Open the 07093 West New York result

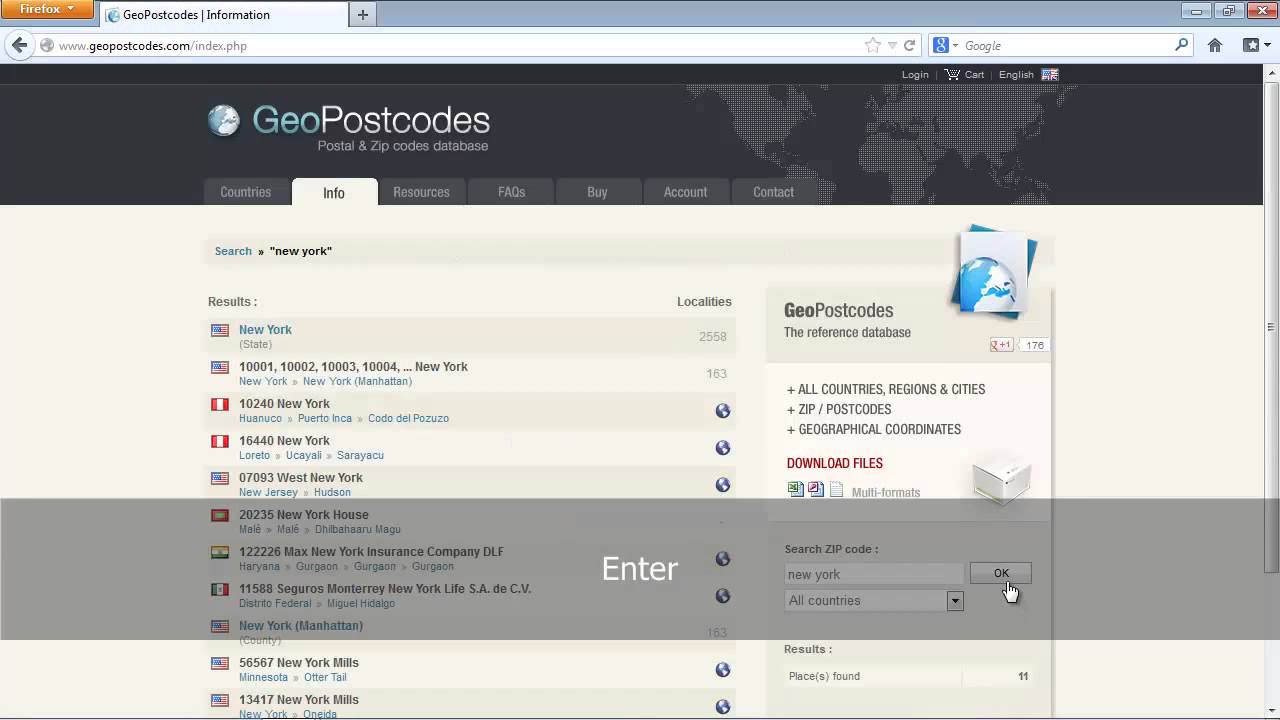[x=300, y=478]
